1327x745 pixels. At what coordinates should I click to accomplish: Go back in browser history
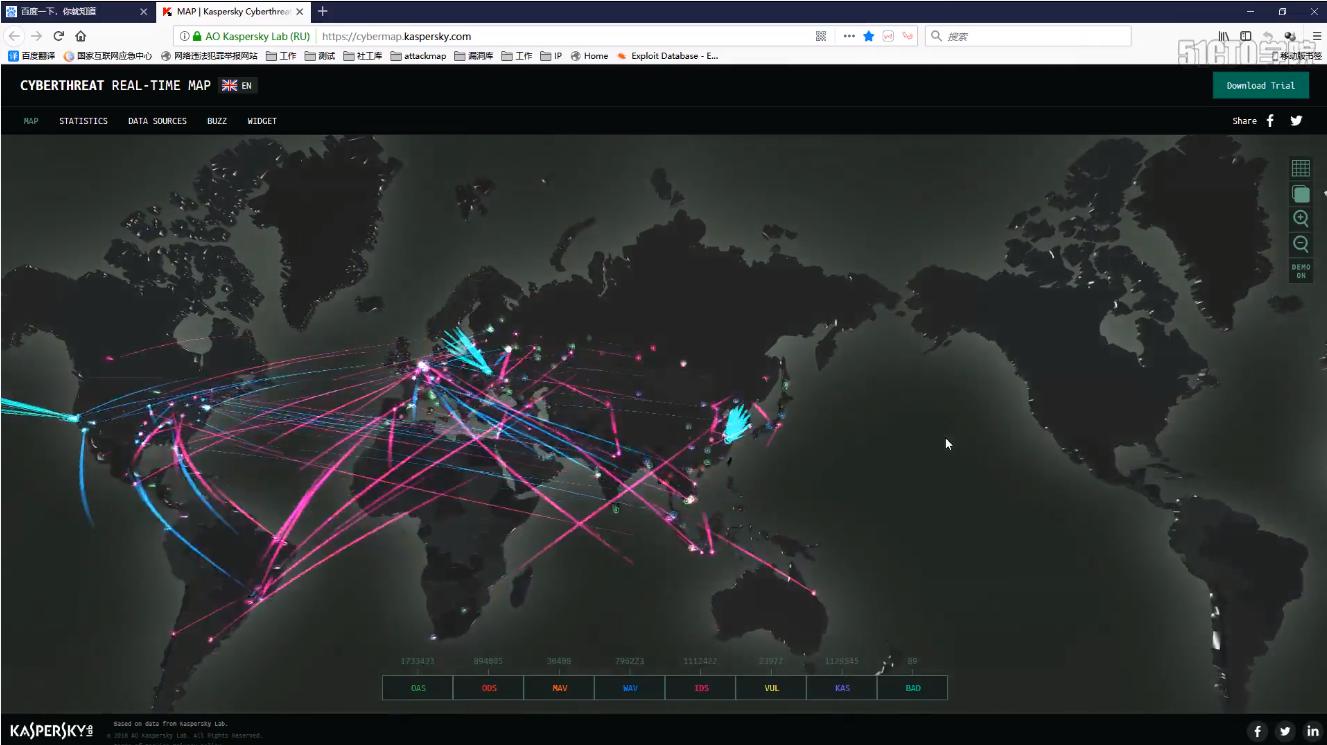click(14, 36)
